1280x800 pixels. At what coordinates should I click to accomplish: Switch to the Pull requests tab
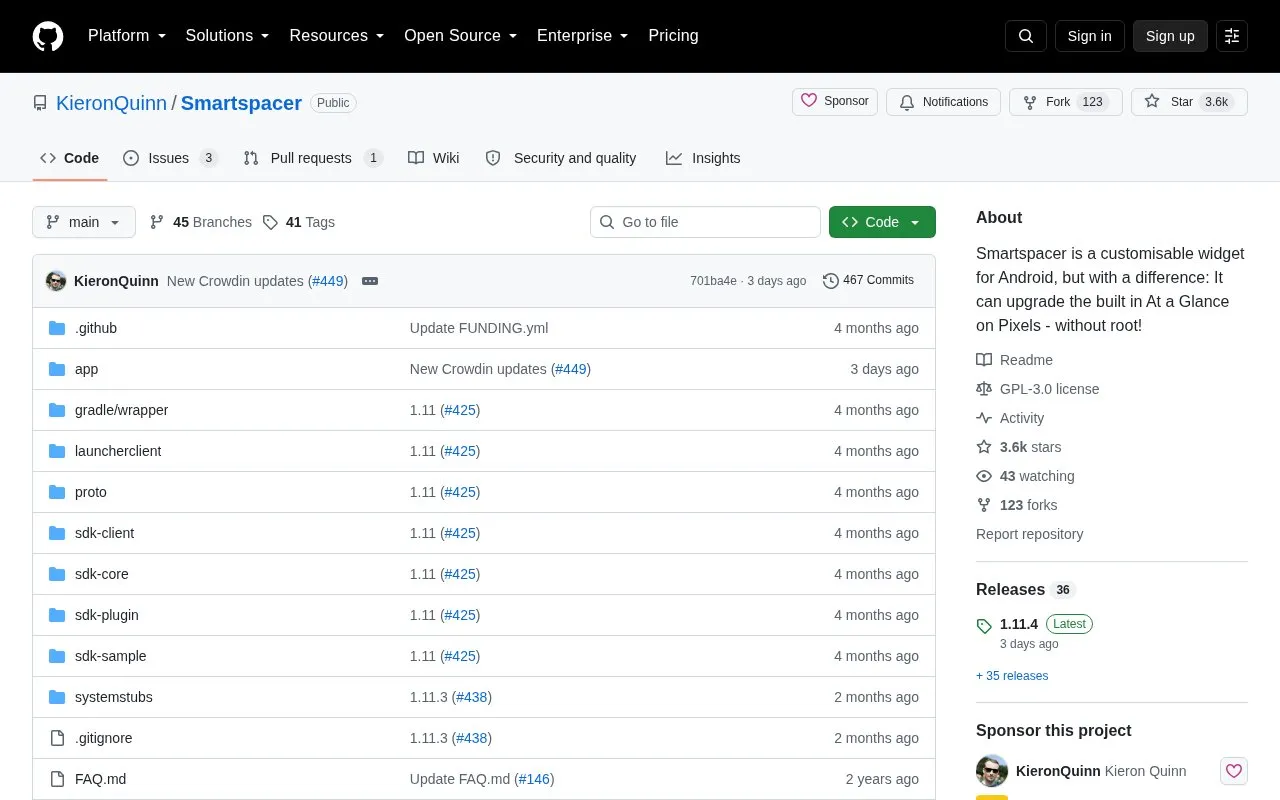click(313, 158)
